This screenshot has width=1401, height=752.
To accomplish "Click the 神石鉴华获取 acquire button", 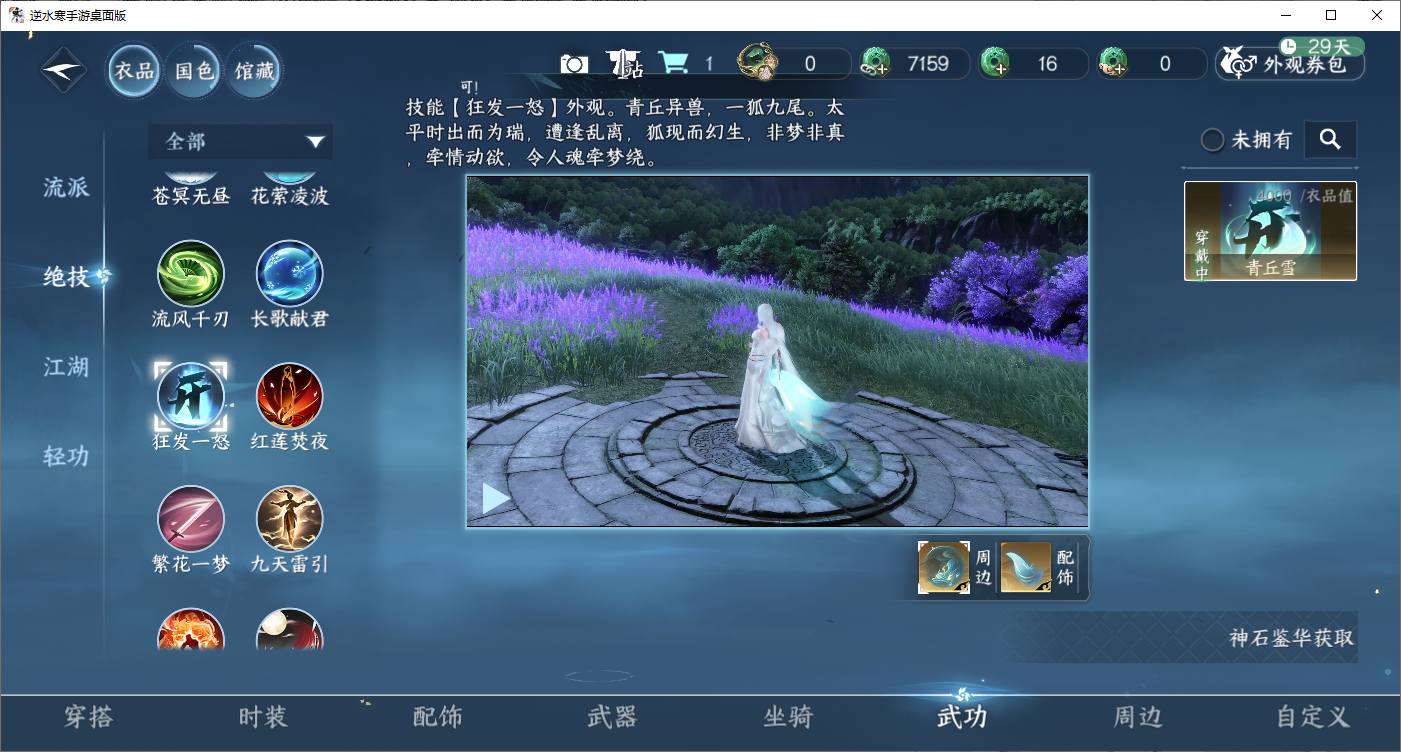I will coord(1292,638).
